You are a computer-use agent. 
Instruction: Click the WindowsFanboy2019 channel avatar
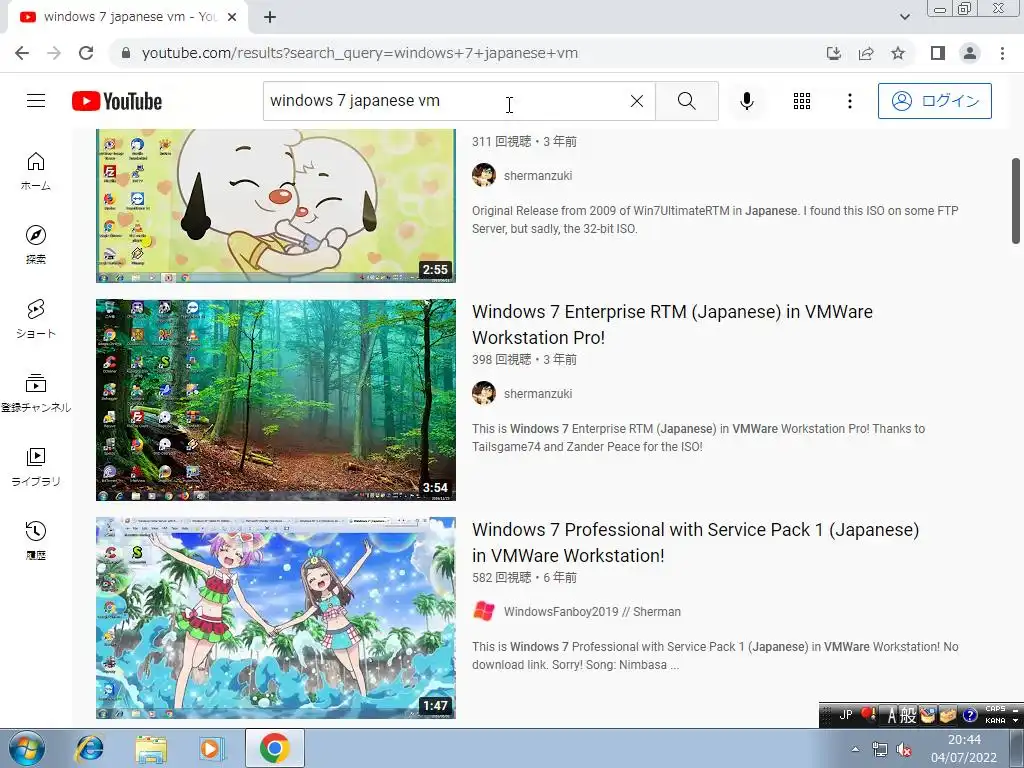coord(484,611)
